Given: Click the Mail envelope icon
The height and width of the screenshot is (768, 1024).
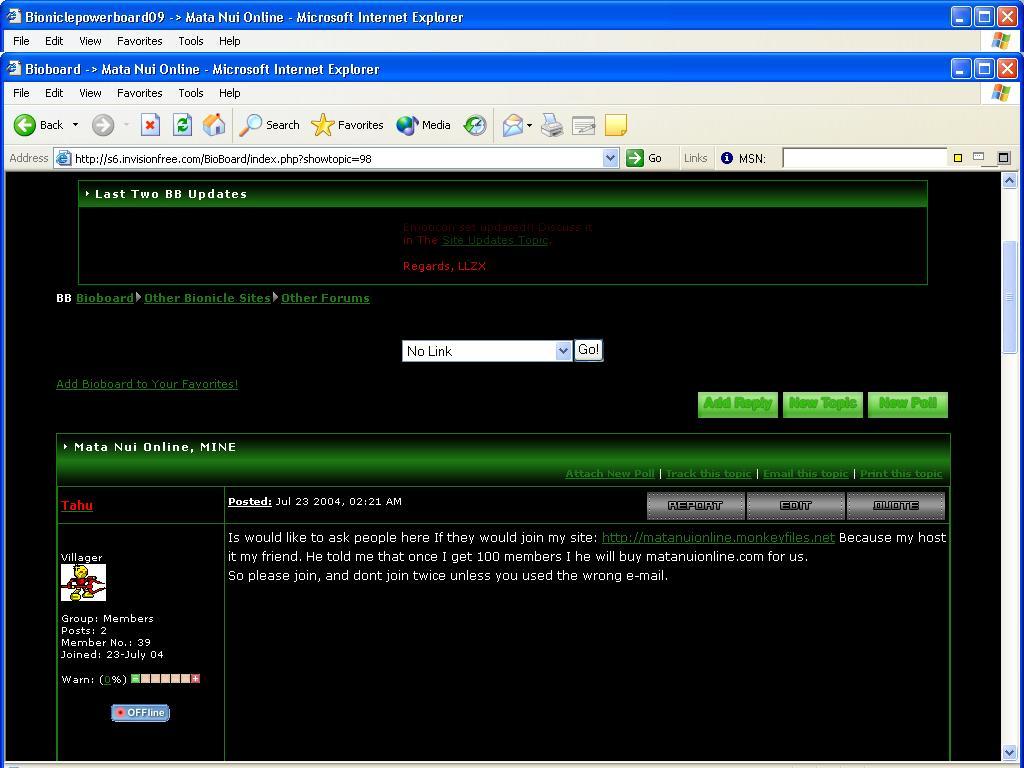Looking at the screenshot, I should (513, 125).
